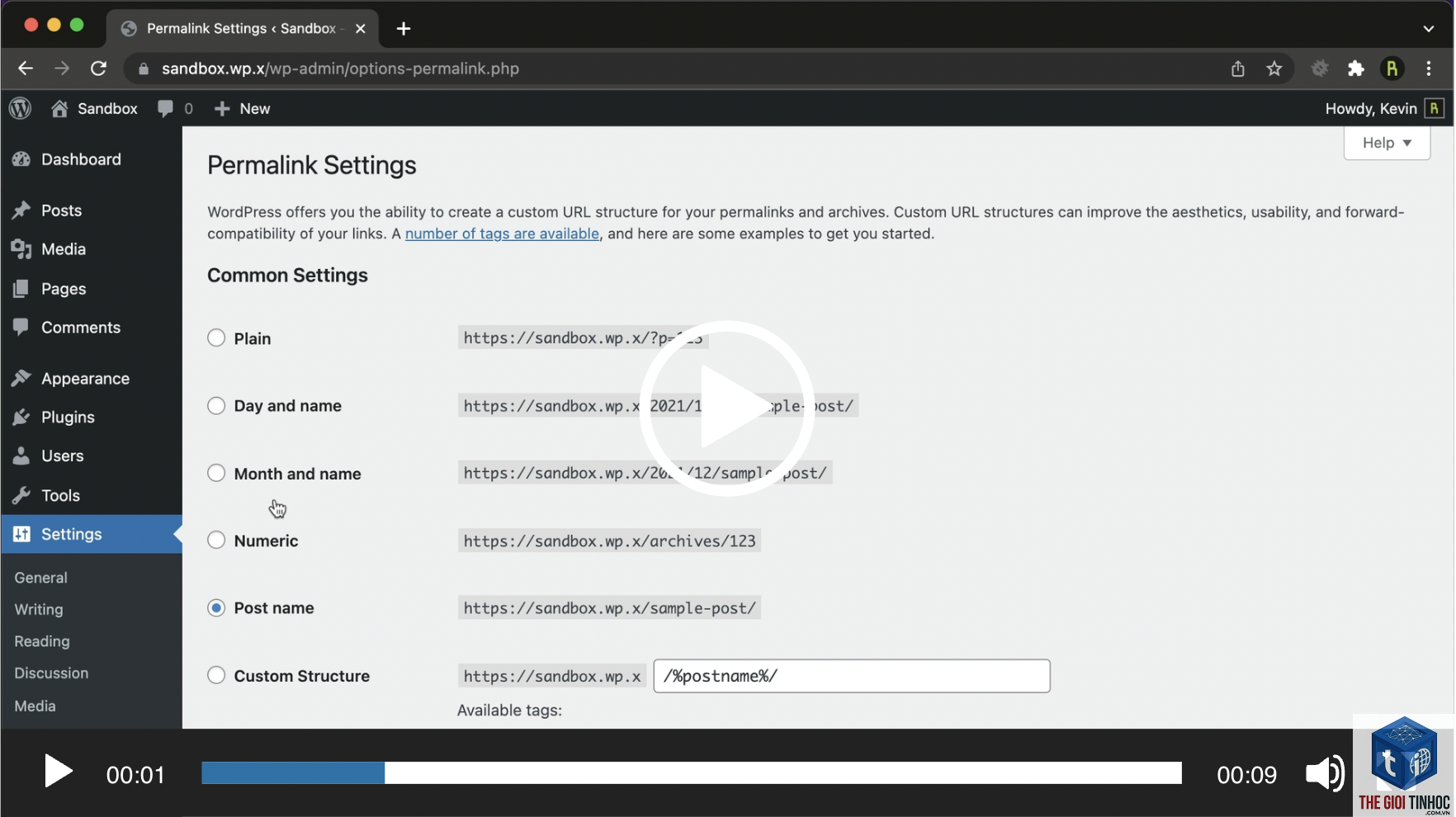This screenshot has height=817, width=1456.
Task: Open the Discussion settings submenu item
Action: pos(51,673)
